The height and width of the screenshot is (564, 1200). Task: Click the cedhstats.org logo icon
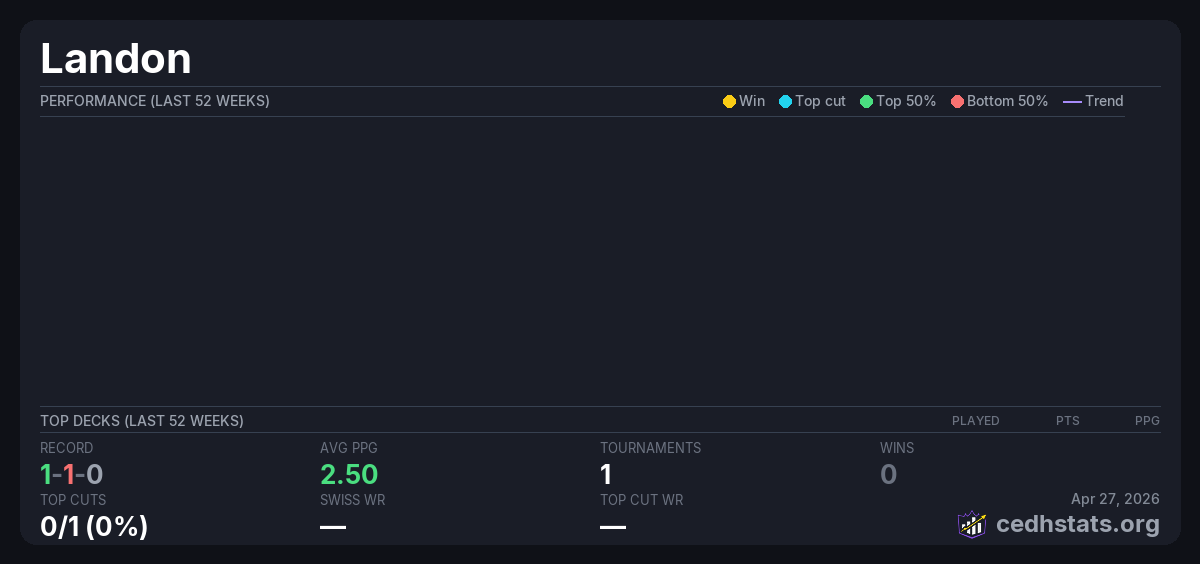(x=972, y=524)
